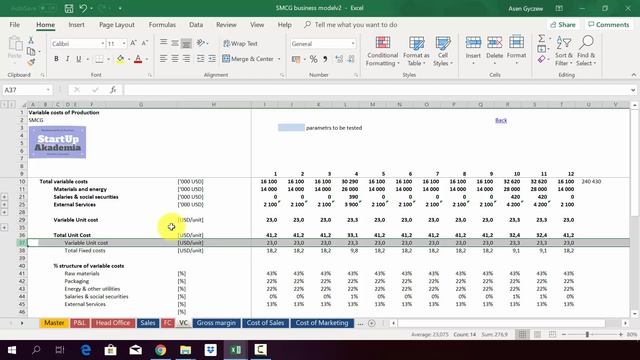Click Windows Start button

pyautogui.click(x=12, y=350)
